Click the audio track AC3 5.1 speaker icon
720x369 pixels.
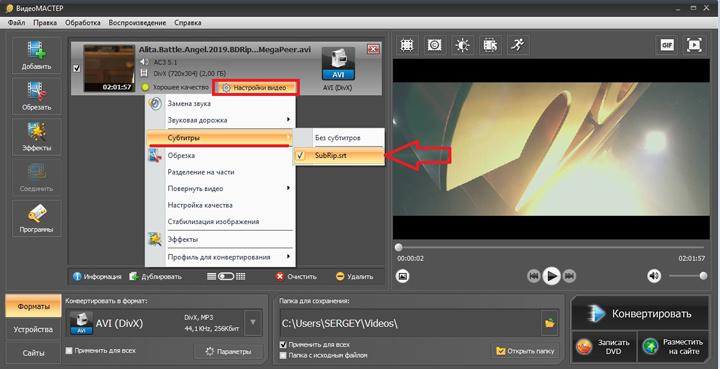coord(144,62)
